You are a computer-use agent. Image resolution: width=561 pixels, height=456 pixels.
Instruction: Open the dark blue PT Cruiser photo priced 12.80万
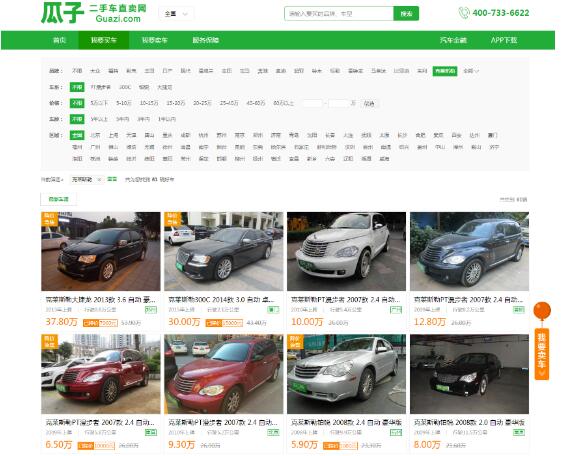pos(469,251)
